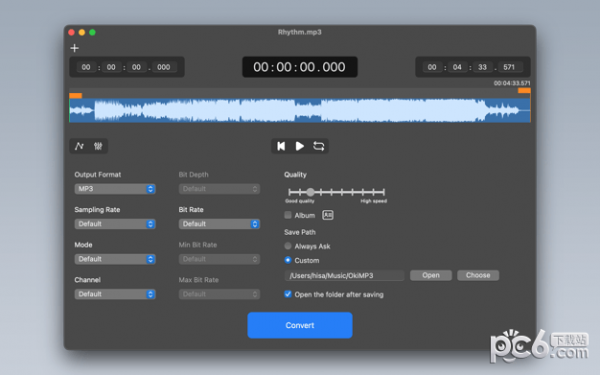Open the fade envelope editor icon
This screenshot has width=600, height=375.
[79, 146]
